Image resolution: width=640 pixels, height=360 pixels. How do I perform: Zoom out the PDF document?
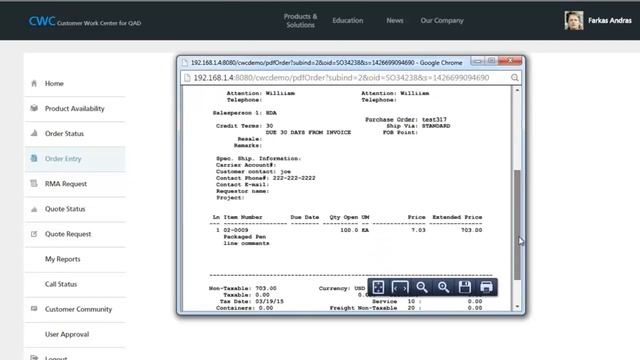422,287
